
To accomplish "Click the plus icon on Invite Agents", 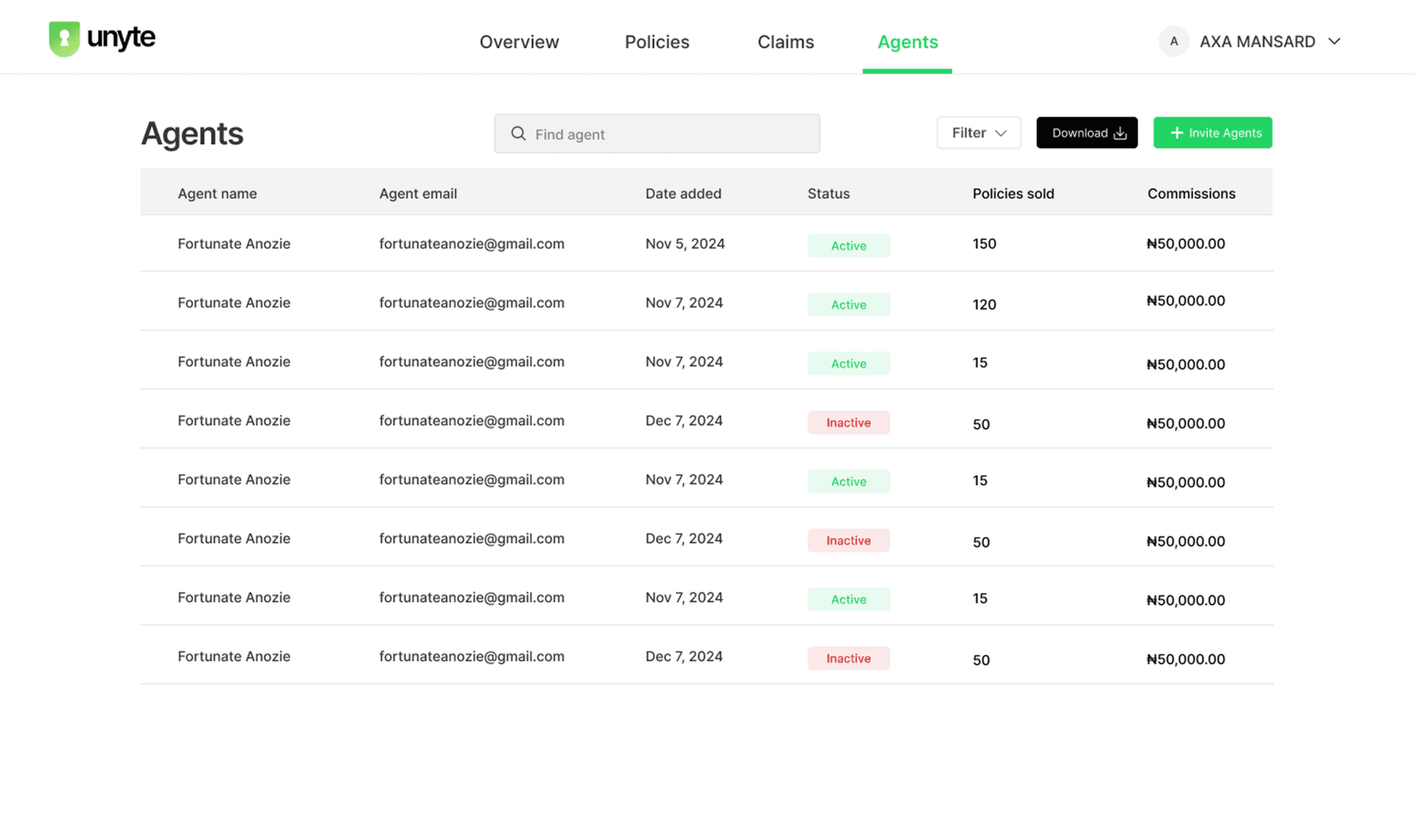I will coord(1175,133).
